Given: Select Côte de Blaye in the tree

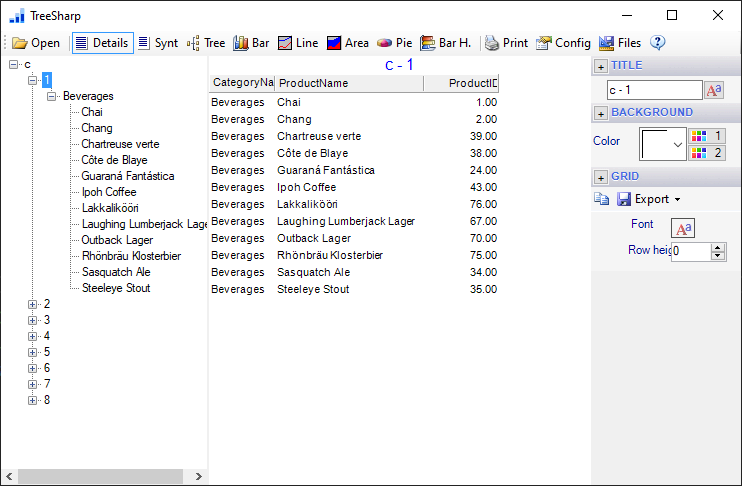Looking at the screenshot, I should click(x=114, y=160).
